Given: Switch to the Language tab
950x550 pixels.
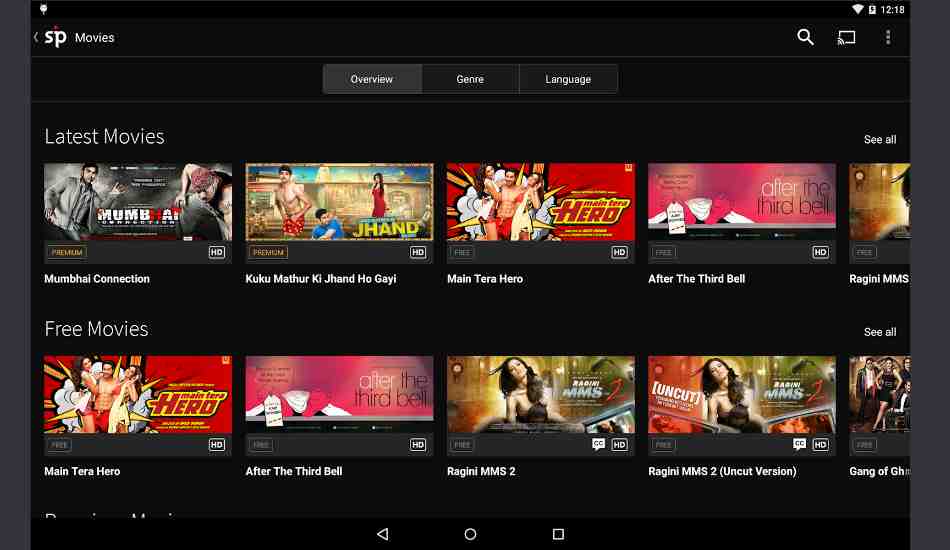Looking at the screenshot, I should (x=568, y=79).
